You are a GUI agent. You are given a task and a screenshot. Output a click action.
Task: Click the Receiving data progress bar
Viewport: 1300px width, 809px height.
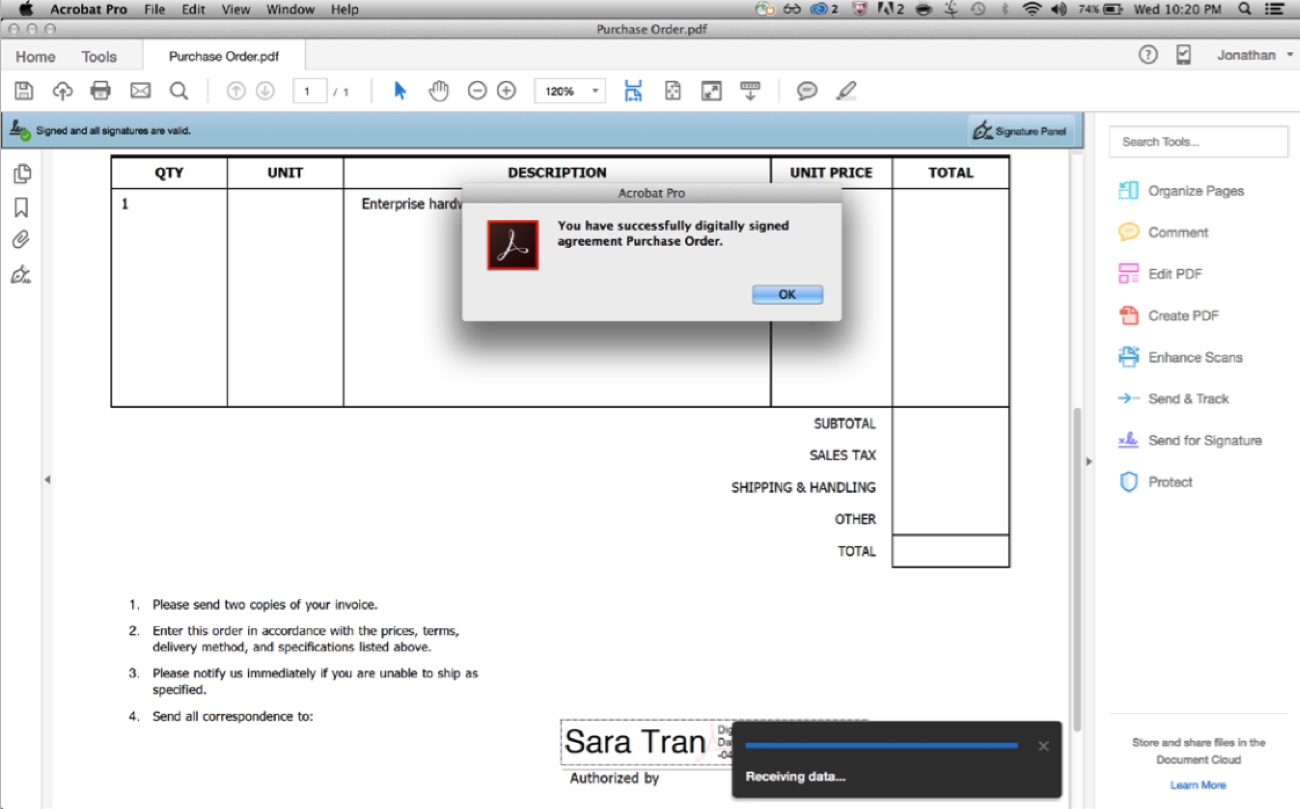pos(881,745)
